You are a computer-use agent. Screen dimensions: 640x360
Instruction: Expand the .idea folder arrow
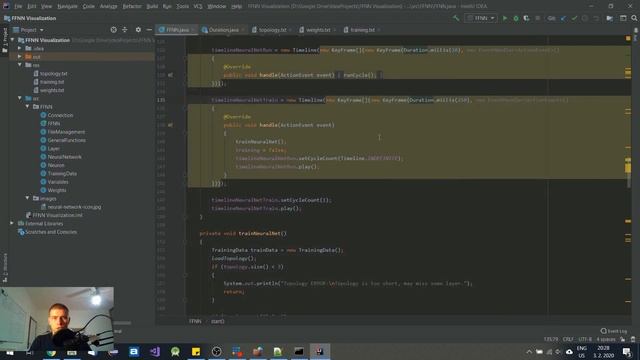pyautogui.click(x=20, y=48)
